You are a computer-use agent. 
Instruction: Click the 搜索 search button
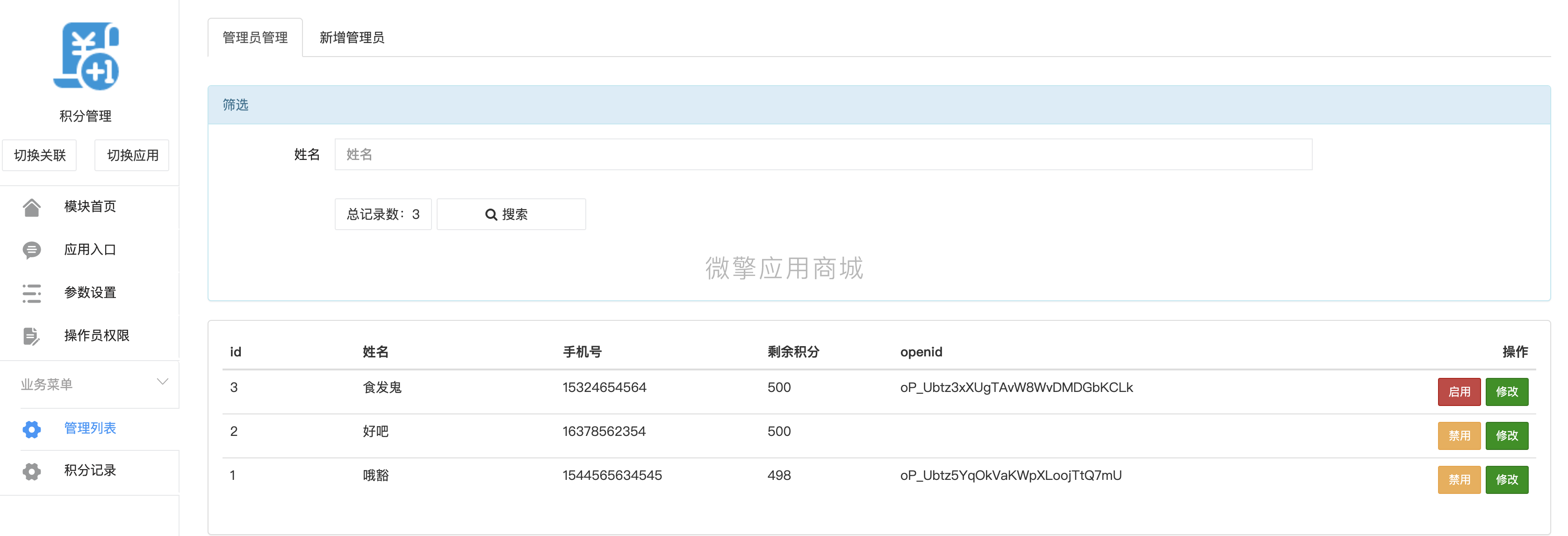(511, 214)
